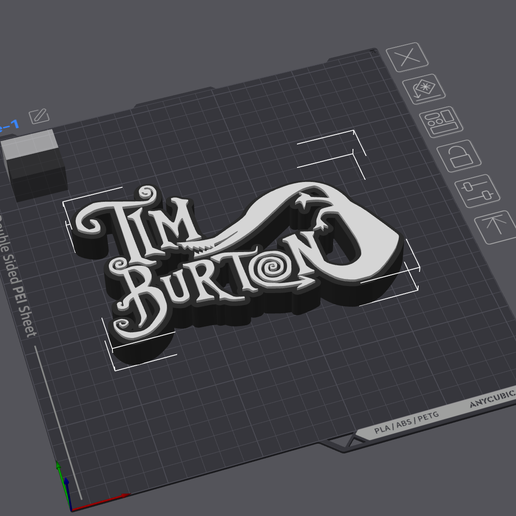Click the PLA / ABS / PETG label
The height and width of the screenshot is (516, 516).
click(x=406, y=422)
